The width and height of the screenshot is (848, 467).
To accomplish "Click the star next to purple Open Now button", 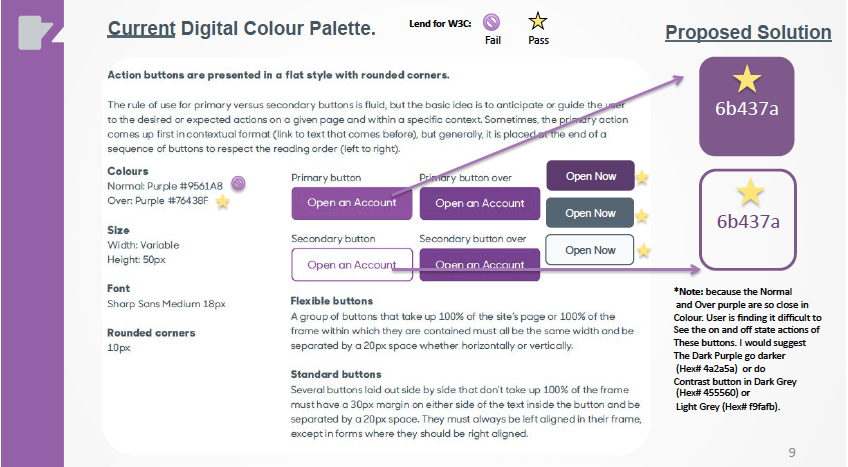I will coord(642,178).
